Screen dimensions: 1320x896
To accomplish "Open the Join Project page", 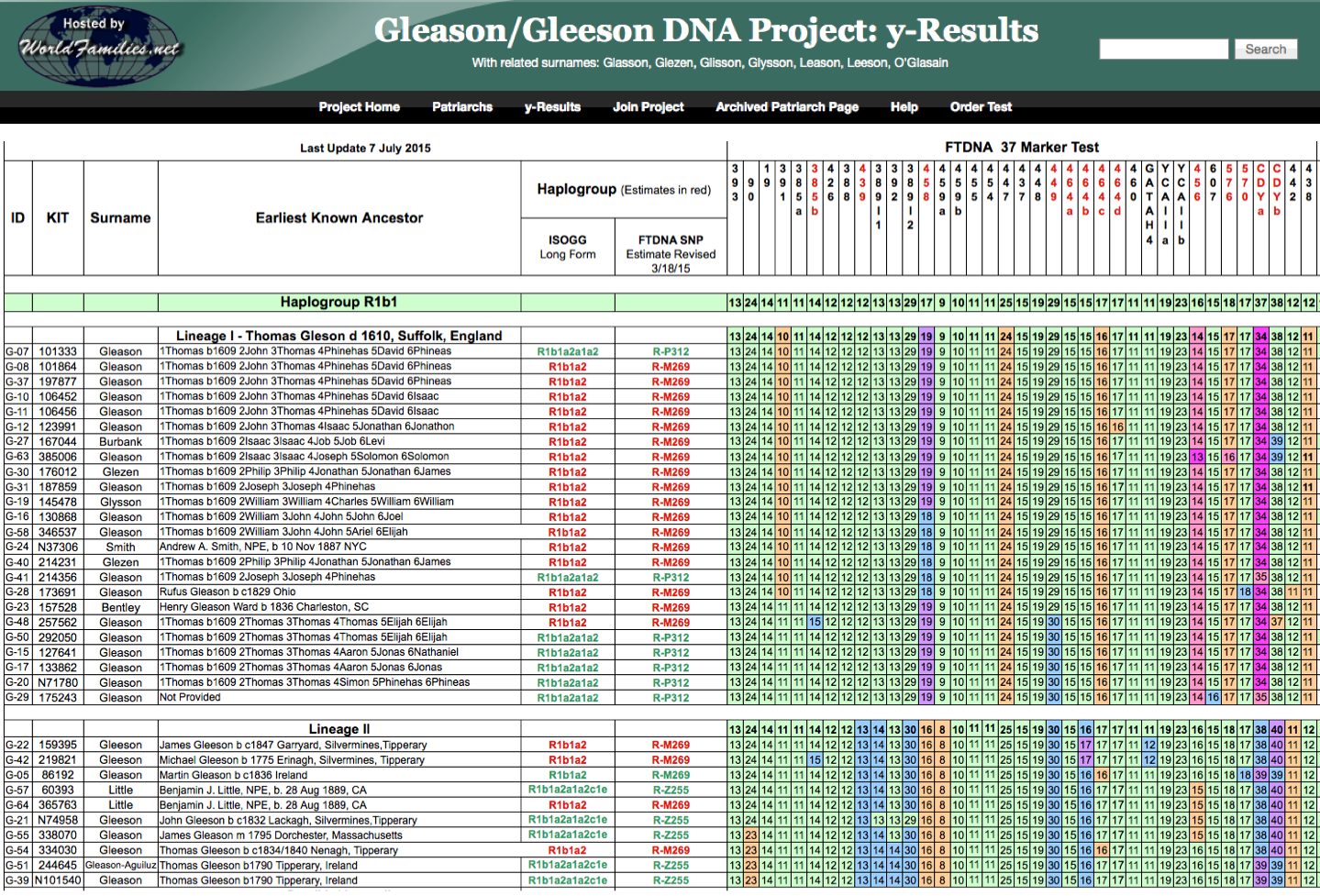I will click(x=648, y=107).
